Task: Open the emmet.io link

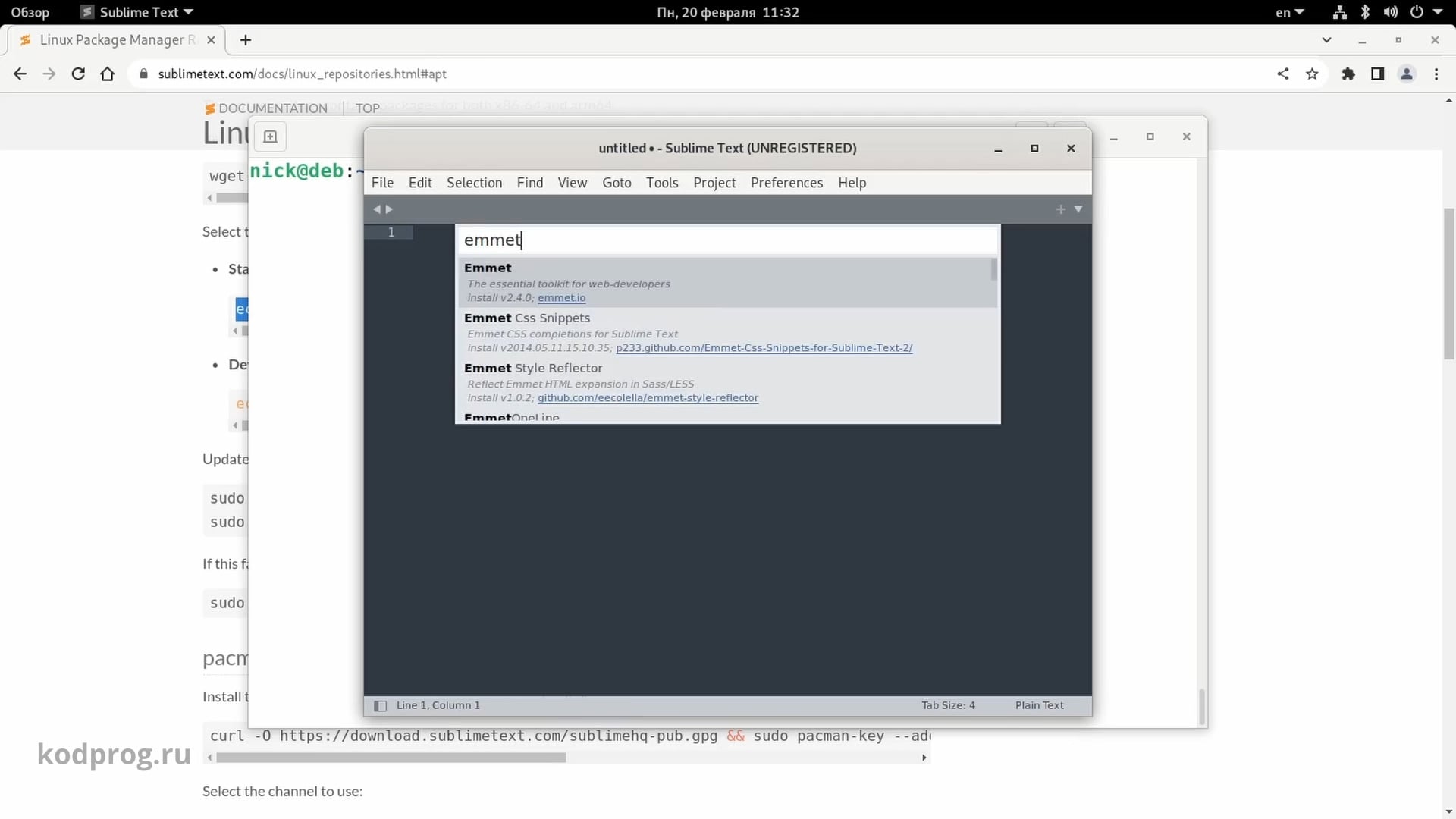Action: [561, 298]
